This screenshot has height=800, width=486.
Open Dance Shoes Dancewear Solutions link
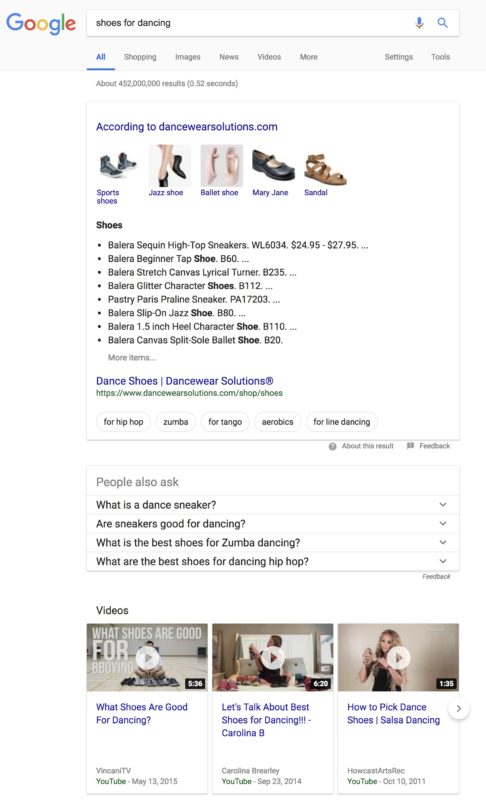(185, 381)
